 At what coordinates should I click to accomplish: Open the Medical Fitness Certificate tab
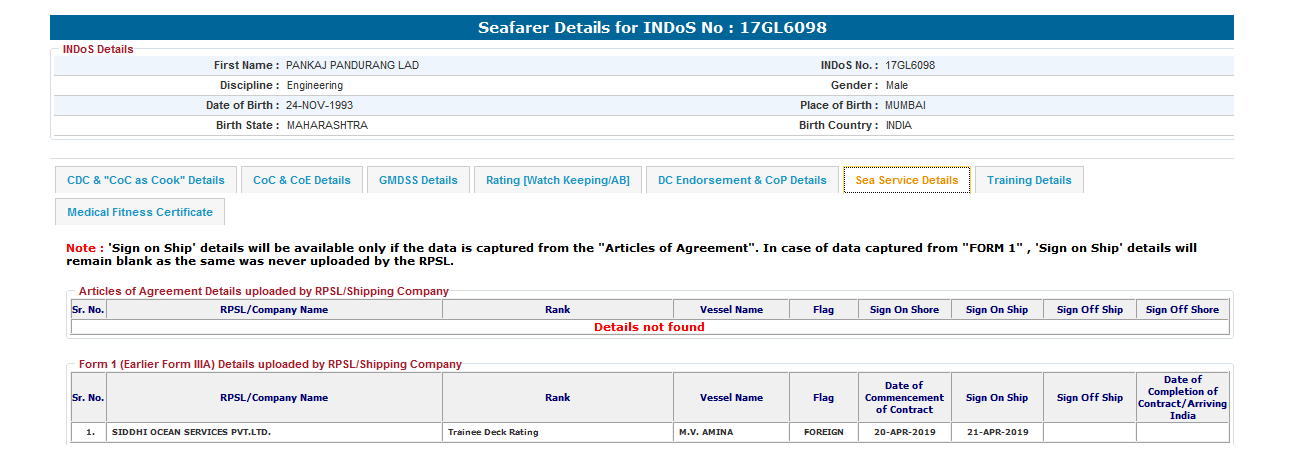(x=140, y=212)
